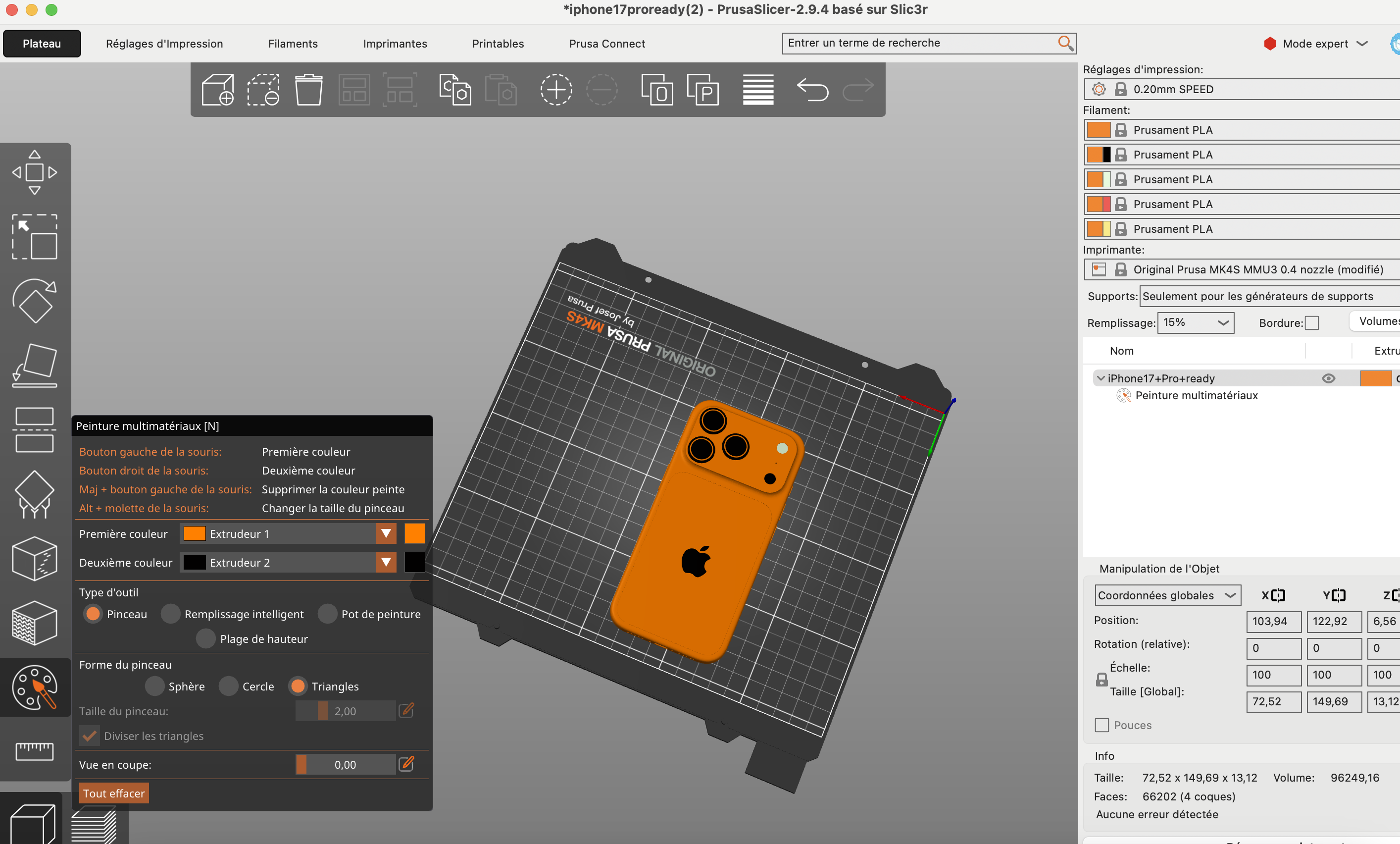Screen dimensions: 1400x844
Task: Select Plage de hauteur tool type
Action: pyautogui.click(x=206, y=639)
